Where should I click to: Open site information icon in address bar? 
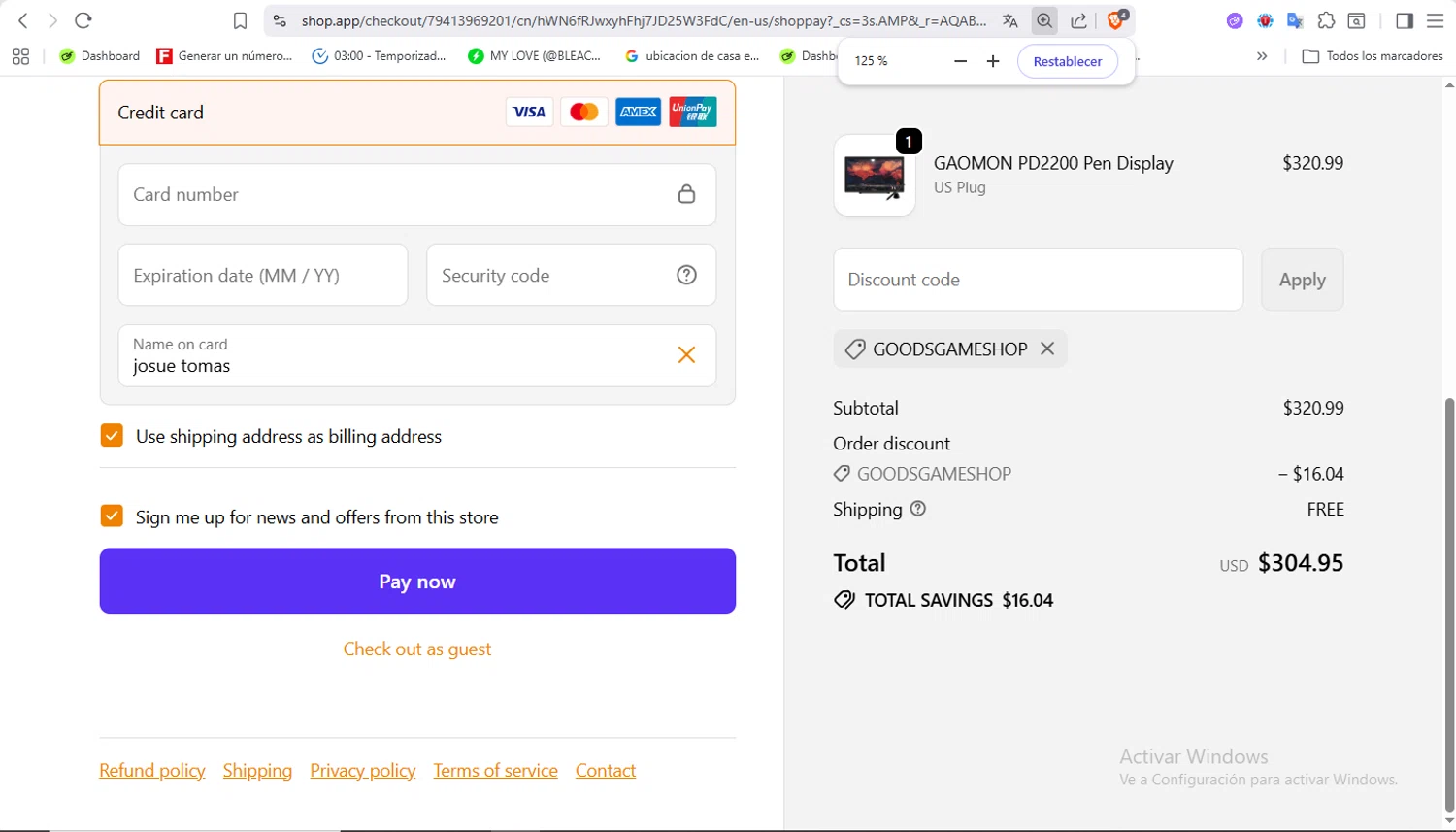tap(280, 20)
